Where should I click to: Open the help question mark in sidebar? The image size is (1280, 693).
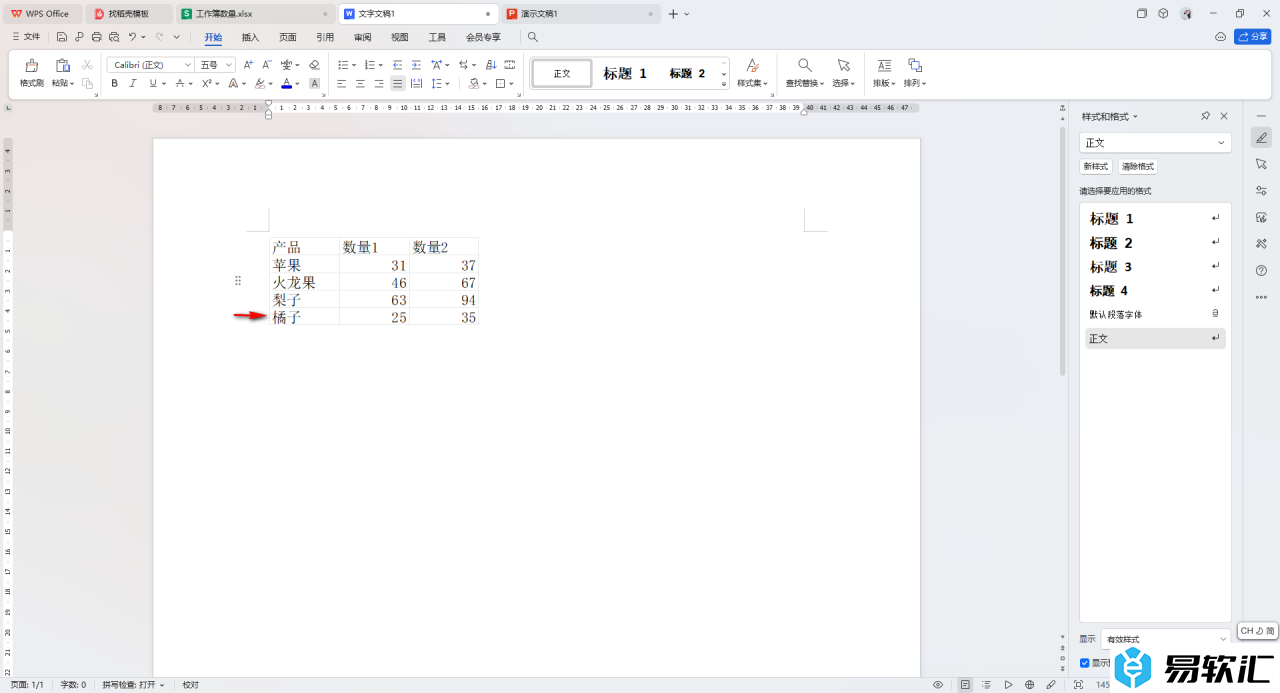[x=1261, y=270]
